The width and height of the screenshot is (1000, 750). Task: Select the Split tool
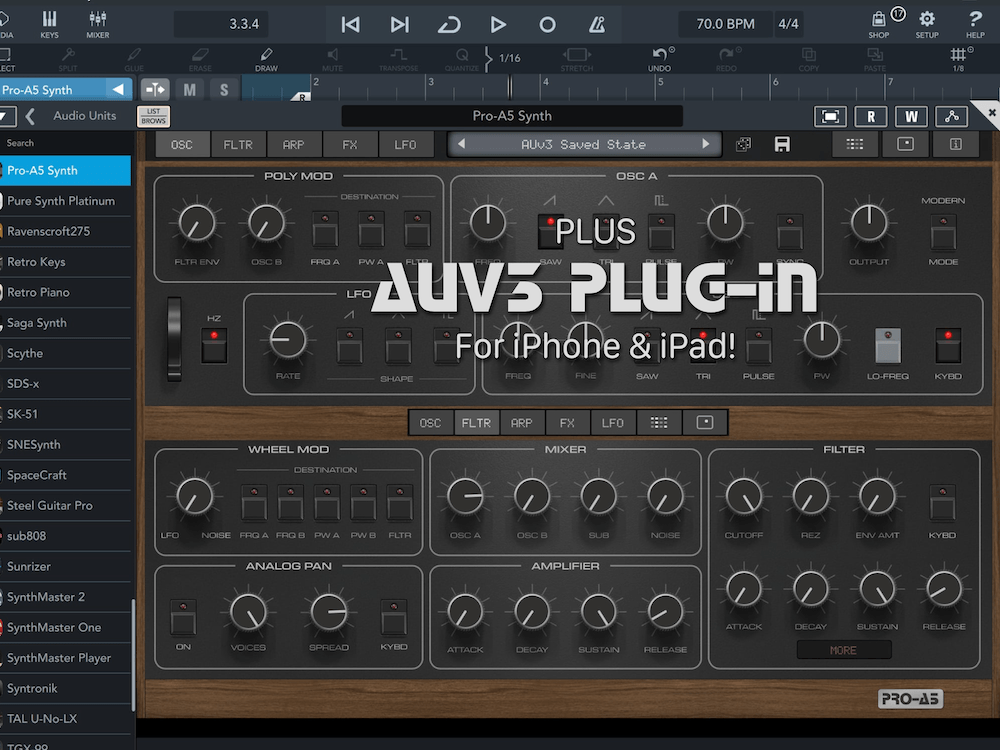[x=68, y=59]
